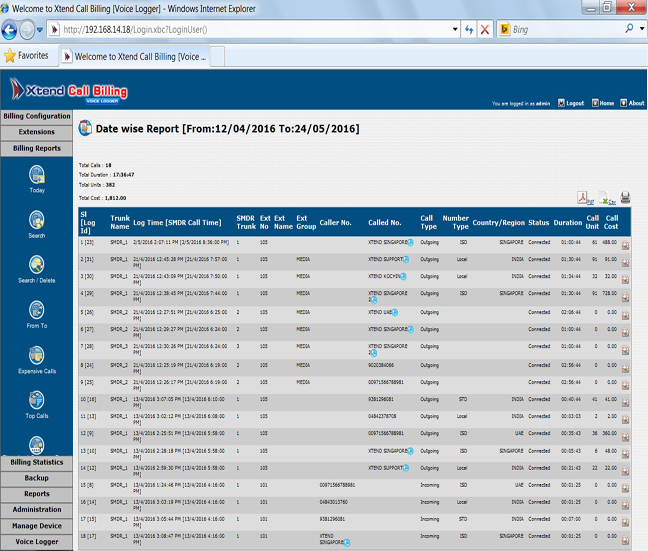
Task: Click the Logout link
Action: [x=571, y=103]
